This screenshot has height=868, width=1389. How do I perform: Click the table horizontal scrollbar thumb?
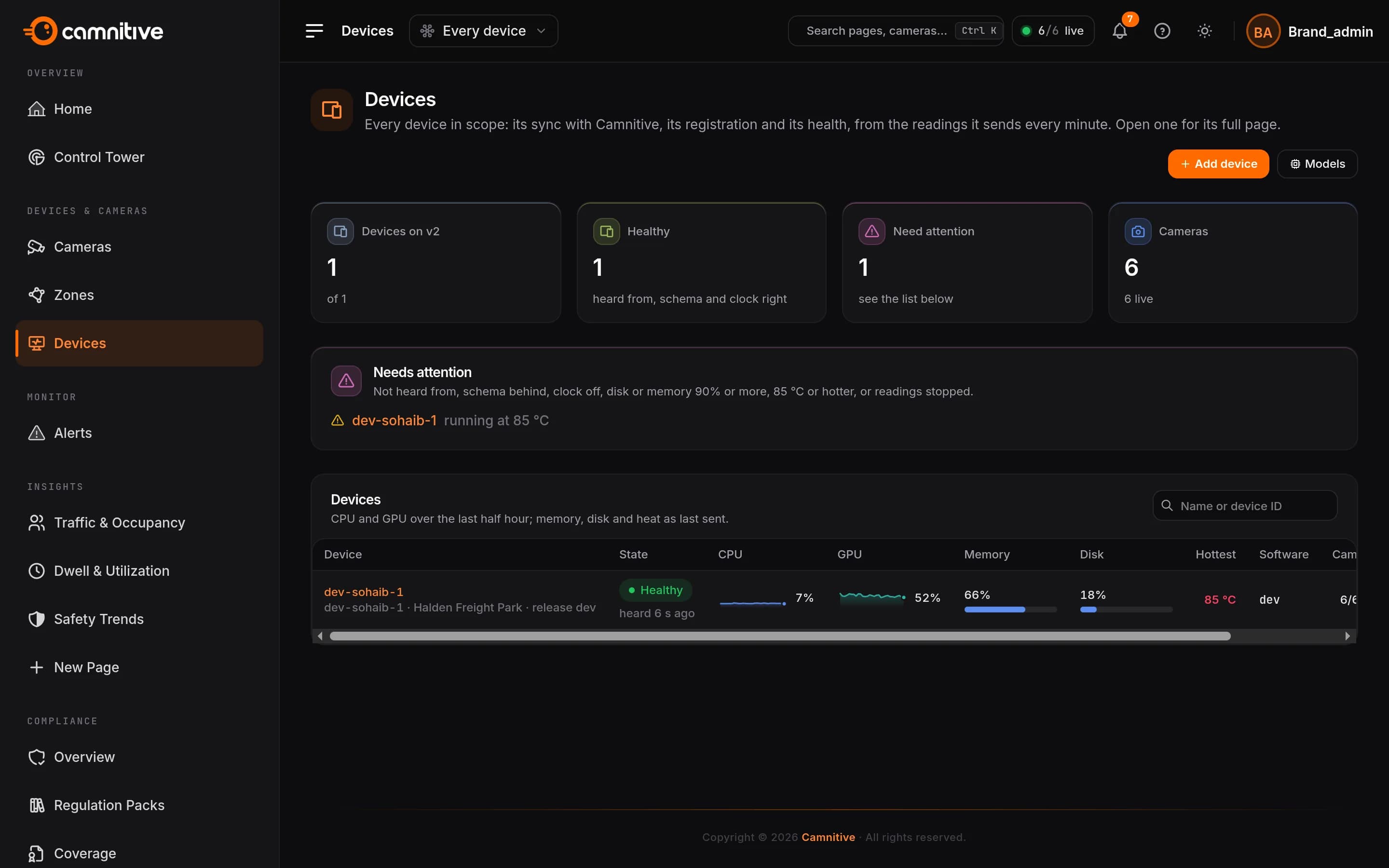click(x=779, y=636)
